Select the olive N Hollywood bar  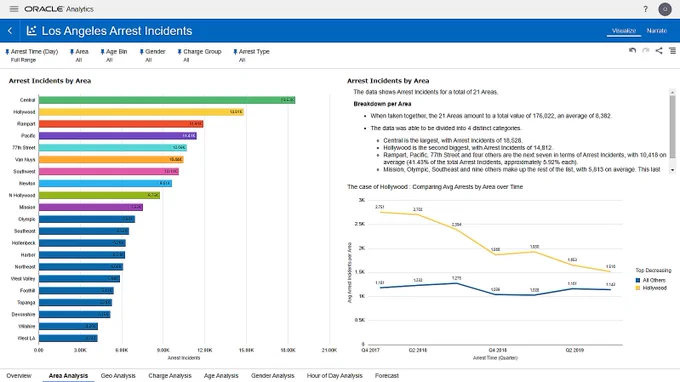coord(99,195)
